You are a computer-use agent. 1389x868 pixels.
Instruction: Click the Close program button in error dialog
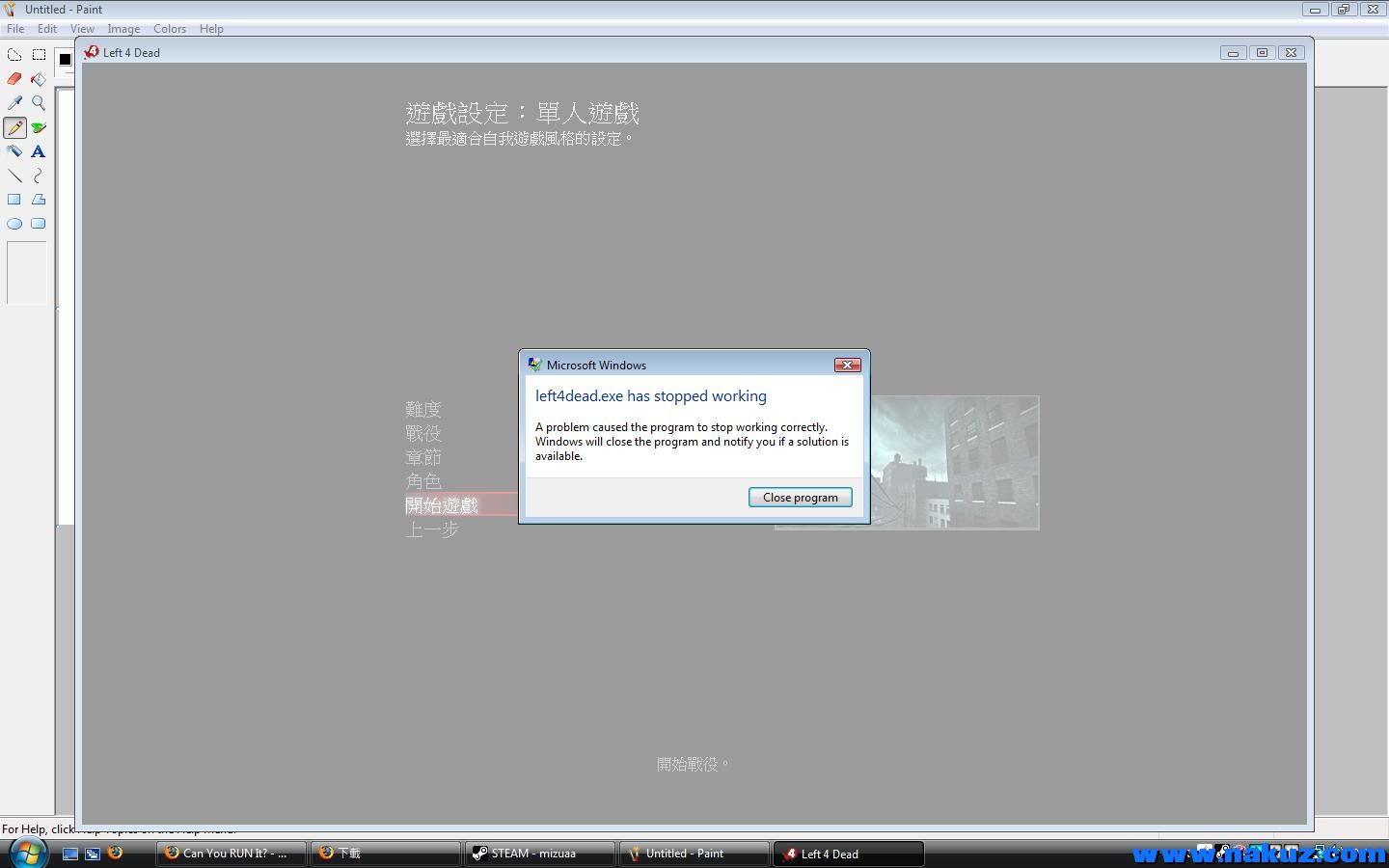pyautogui.click(x=801, y=498)
